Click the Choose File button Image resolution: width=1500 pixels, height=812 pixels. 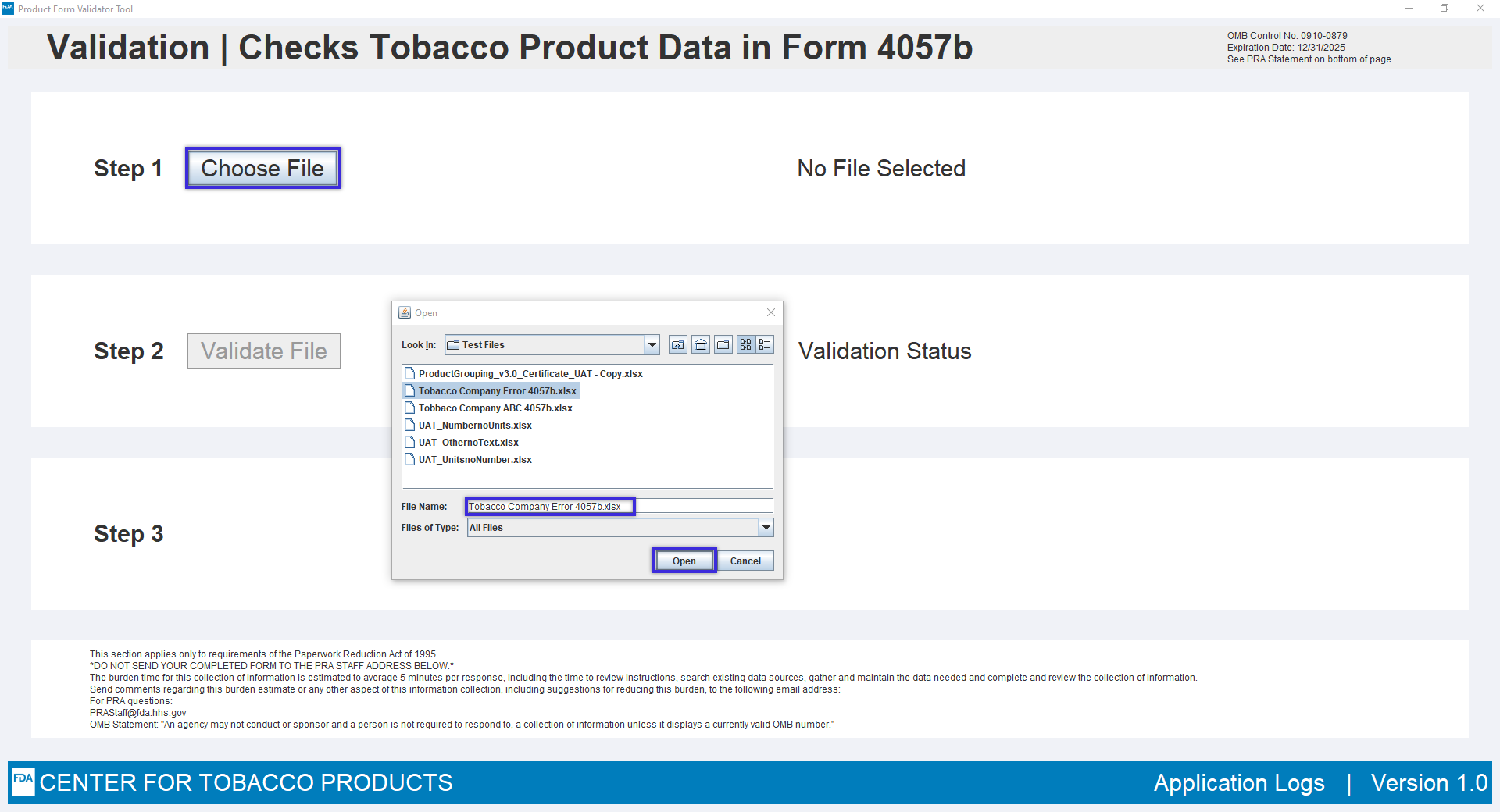tap(262, 169)
